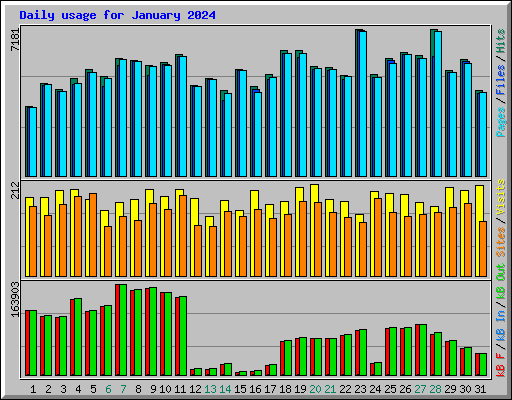Click weekend day 20 label
This screenshot has height=400, width=512.
click(x=315, y=389)
